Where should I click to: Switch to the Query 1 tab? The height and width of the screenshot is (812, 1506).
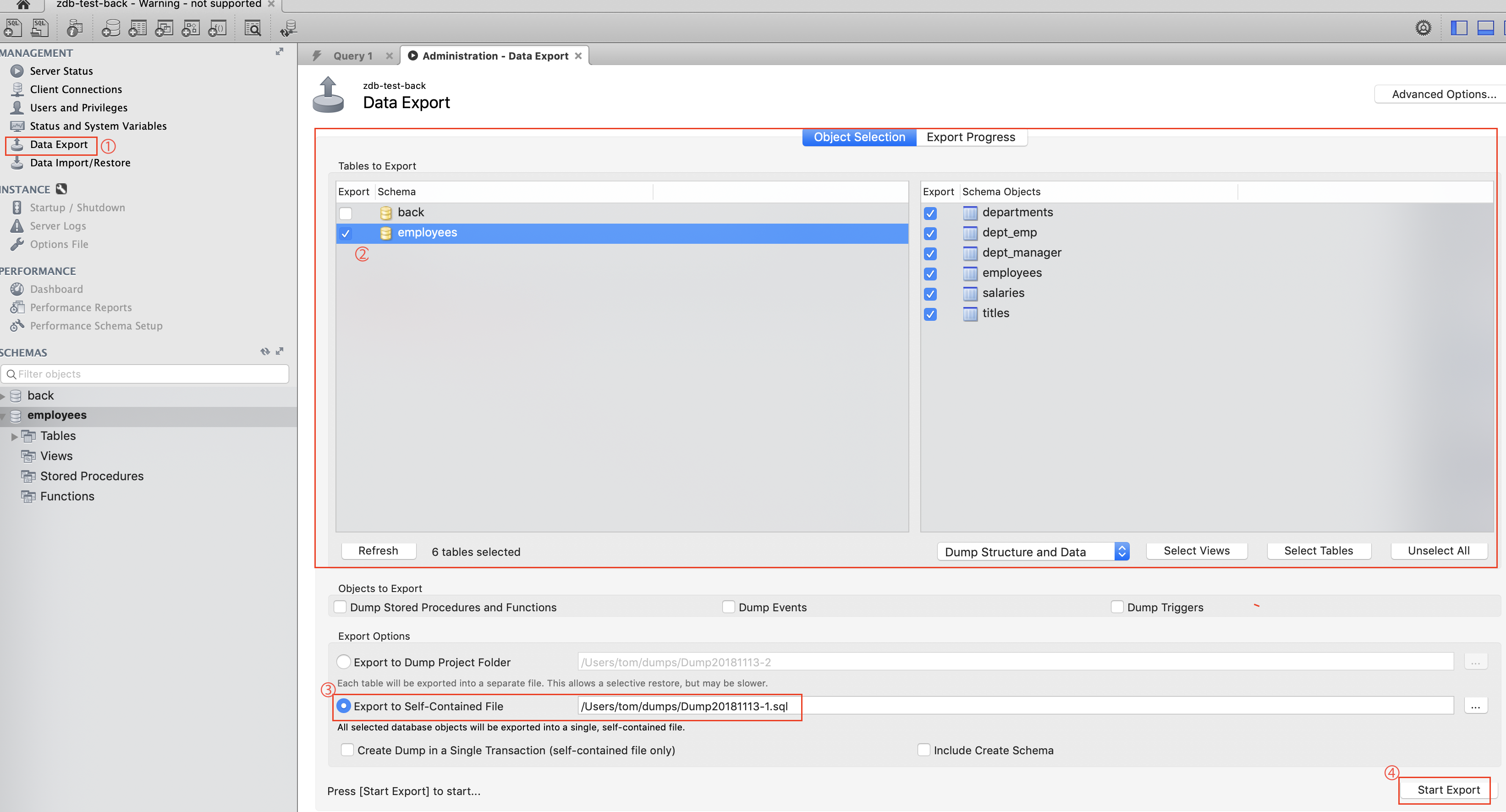point(352,56)
